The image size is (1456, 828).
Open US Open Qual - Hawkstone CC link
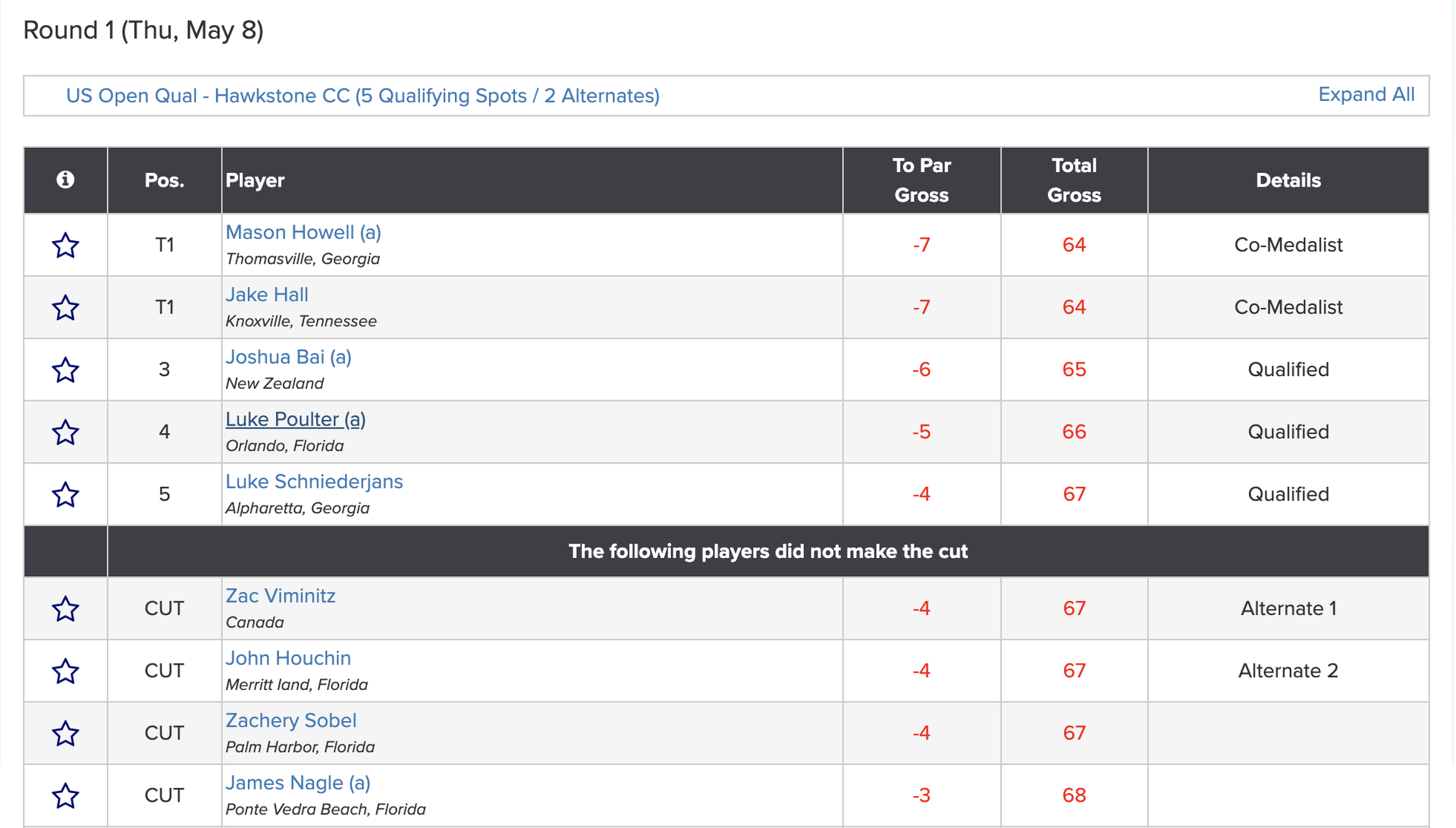362,96
